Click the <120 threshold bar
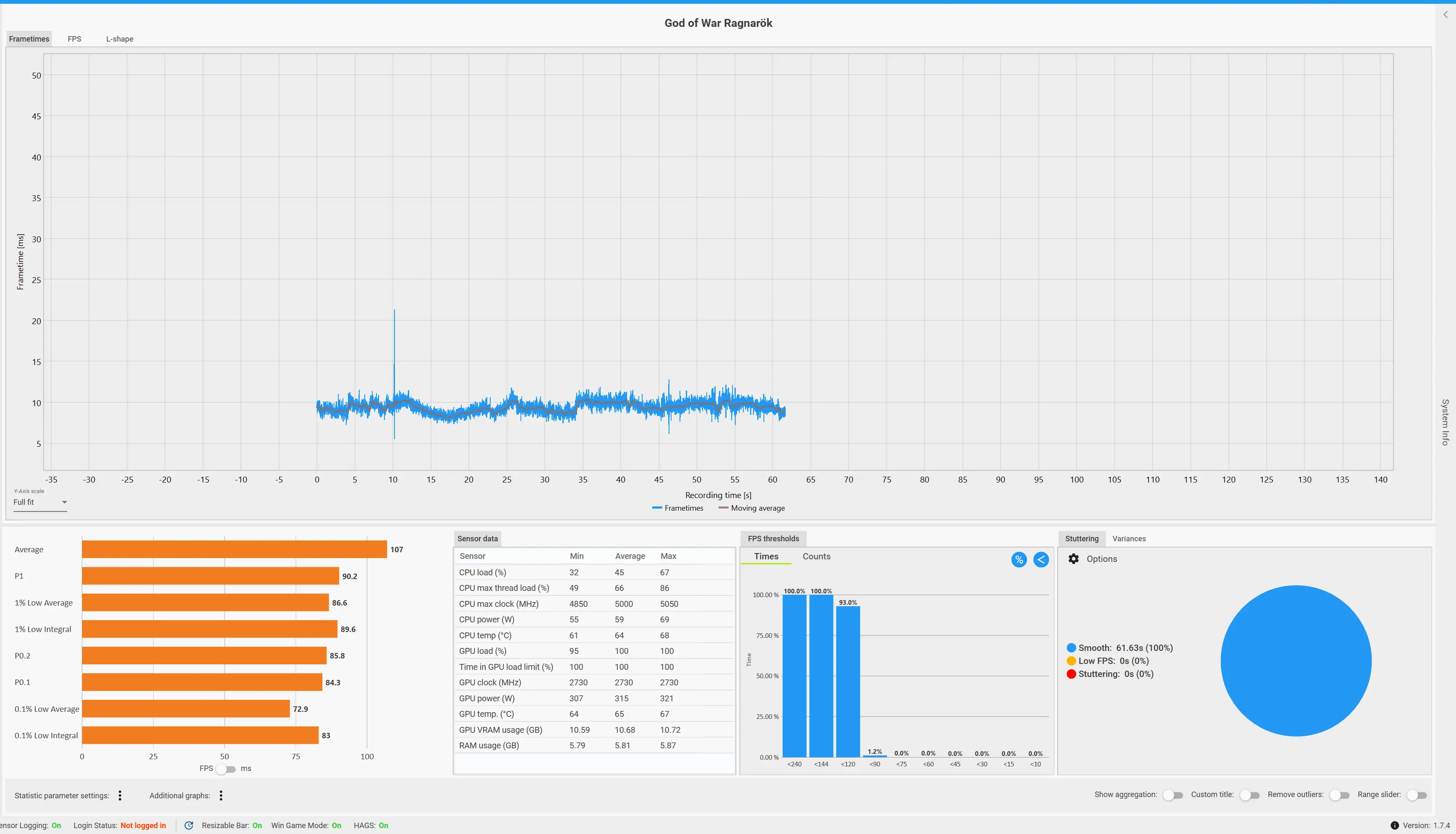This screenshot has width=1456, height=834. (x=847, y=682)
